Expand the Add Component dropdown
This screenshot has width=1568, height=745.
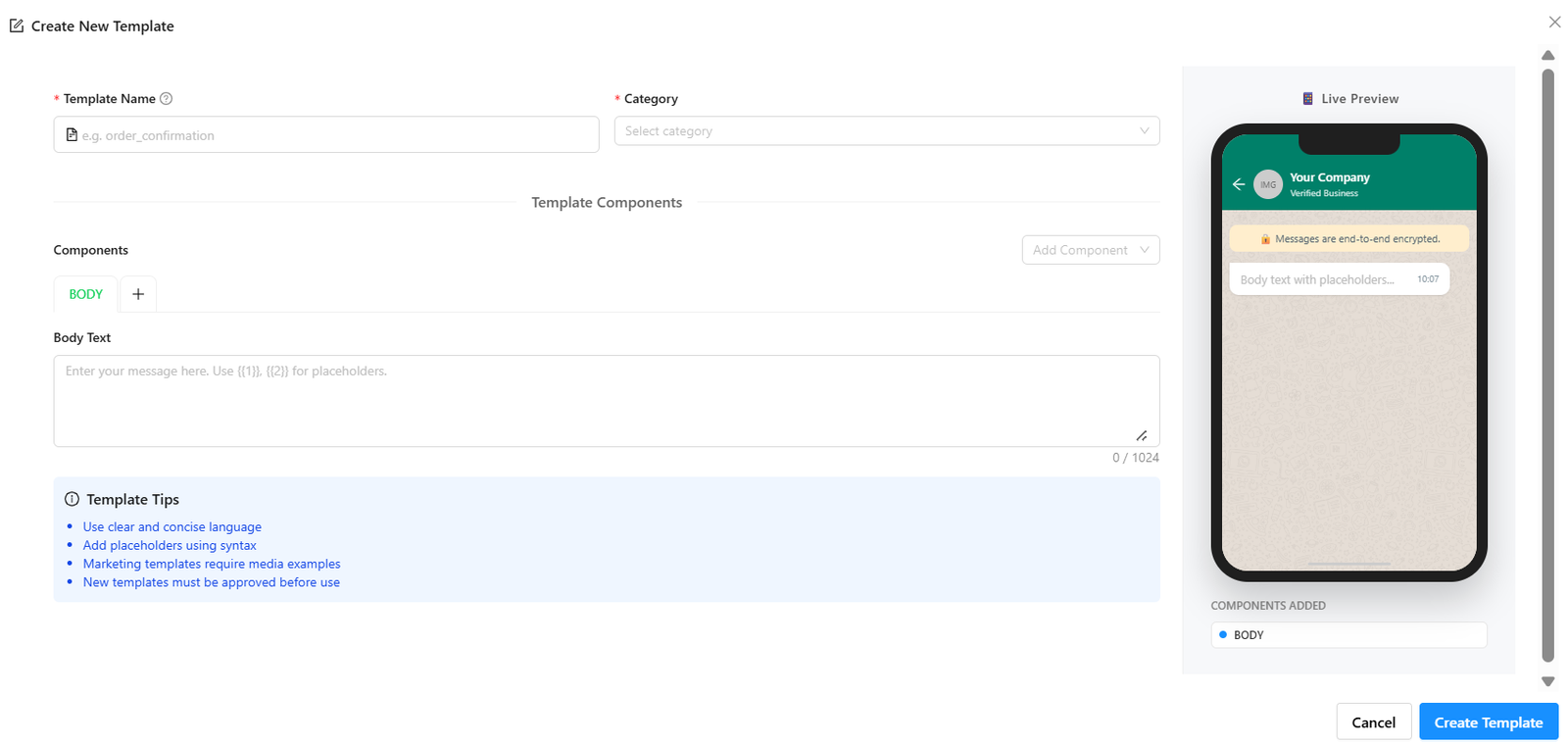pos(1090,250)
